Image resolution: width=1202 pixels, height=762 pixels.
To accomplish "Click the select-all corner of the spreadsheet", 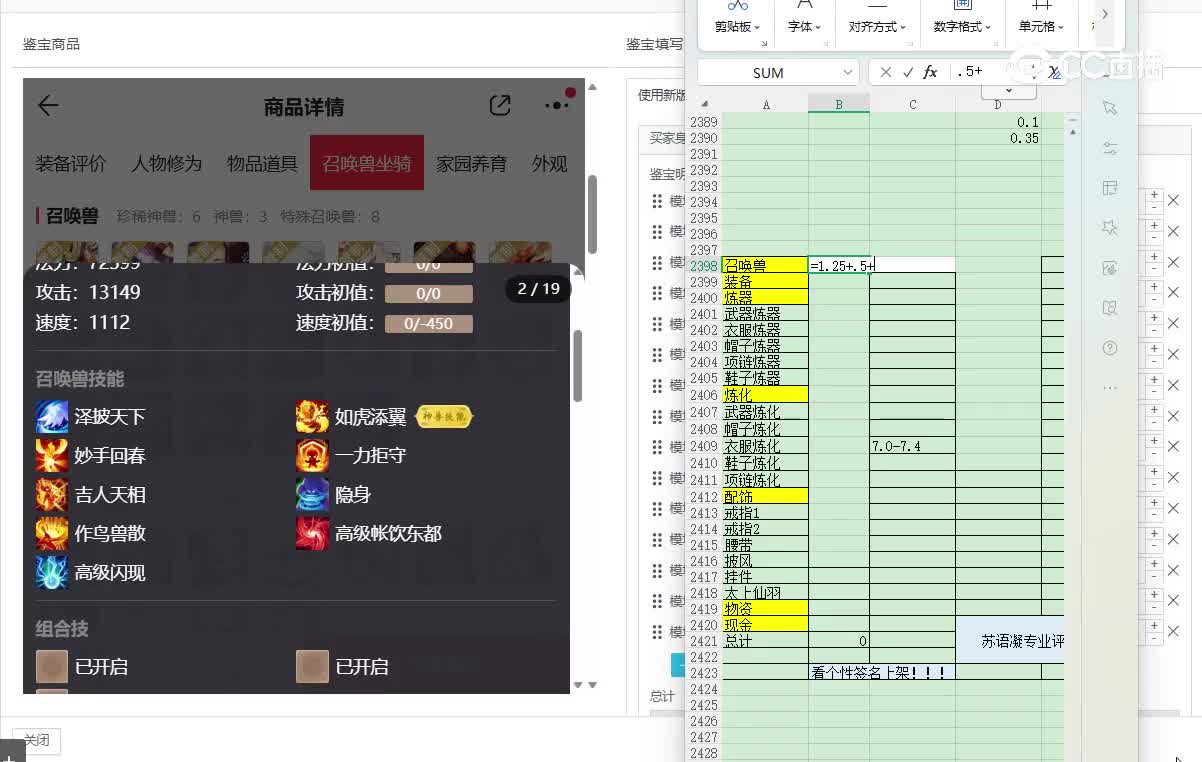I will click(705, 104).
